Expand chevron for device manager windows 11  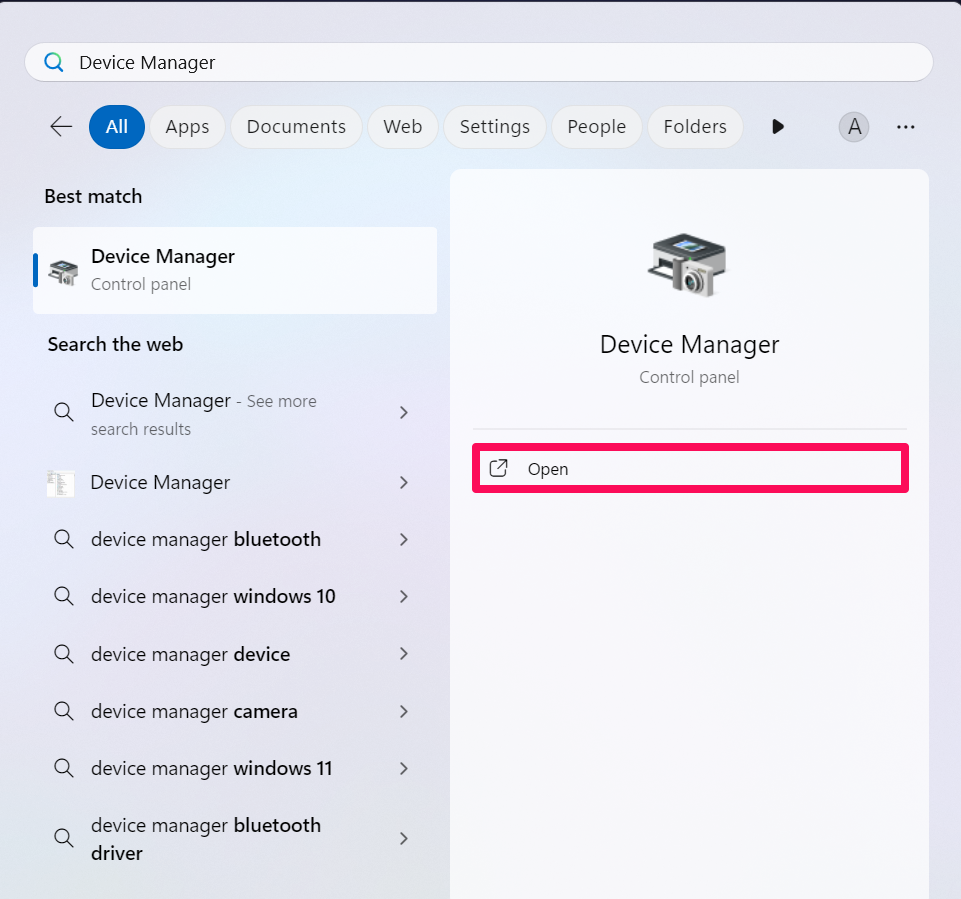(x=403, y=768)
